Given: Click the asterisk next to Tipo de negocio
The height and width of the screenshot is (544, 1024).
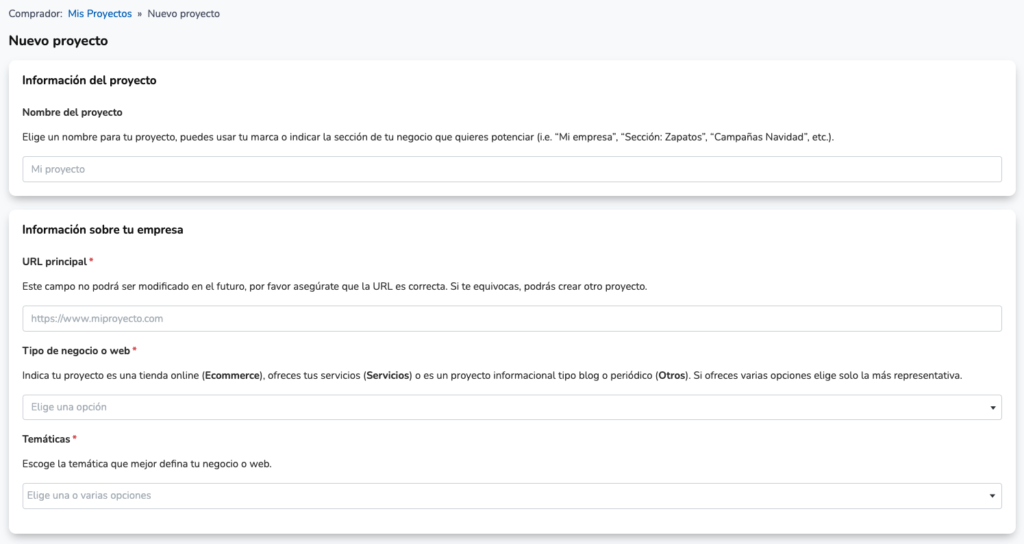Looking at the screenshot, I should [x=135, y=350].
